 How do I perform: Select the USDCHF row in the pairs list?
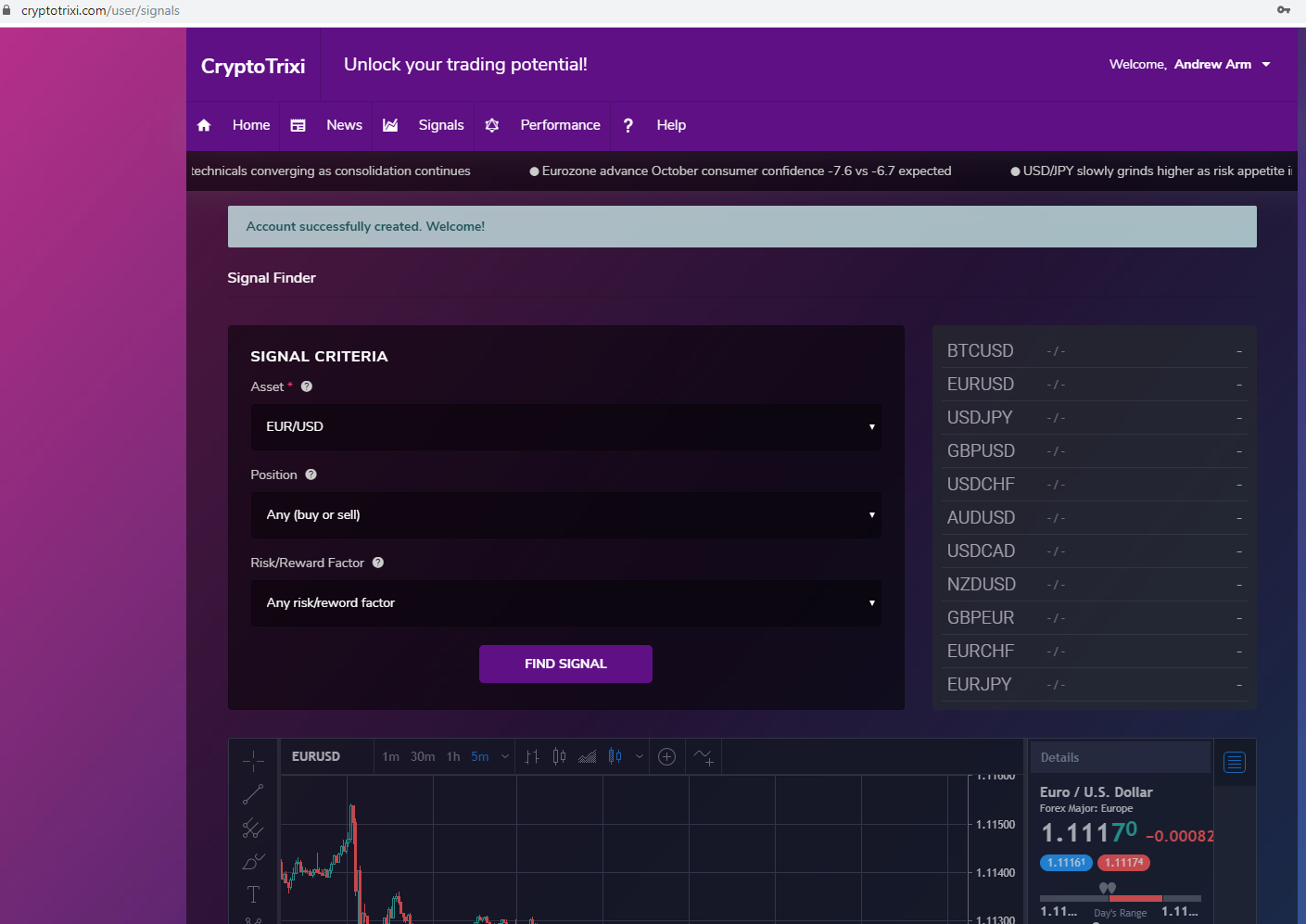tap(1094, 485)
